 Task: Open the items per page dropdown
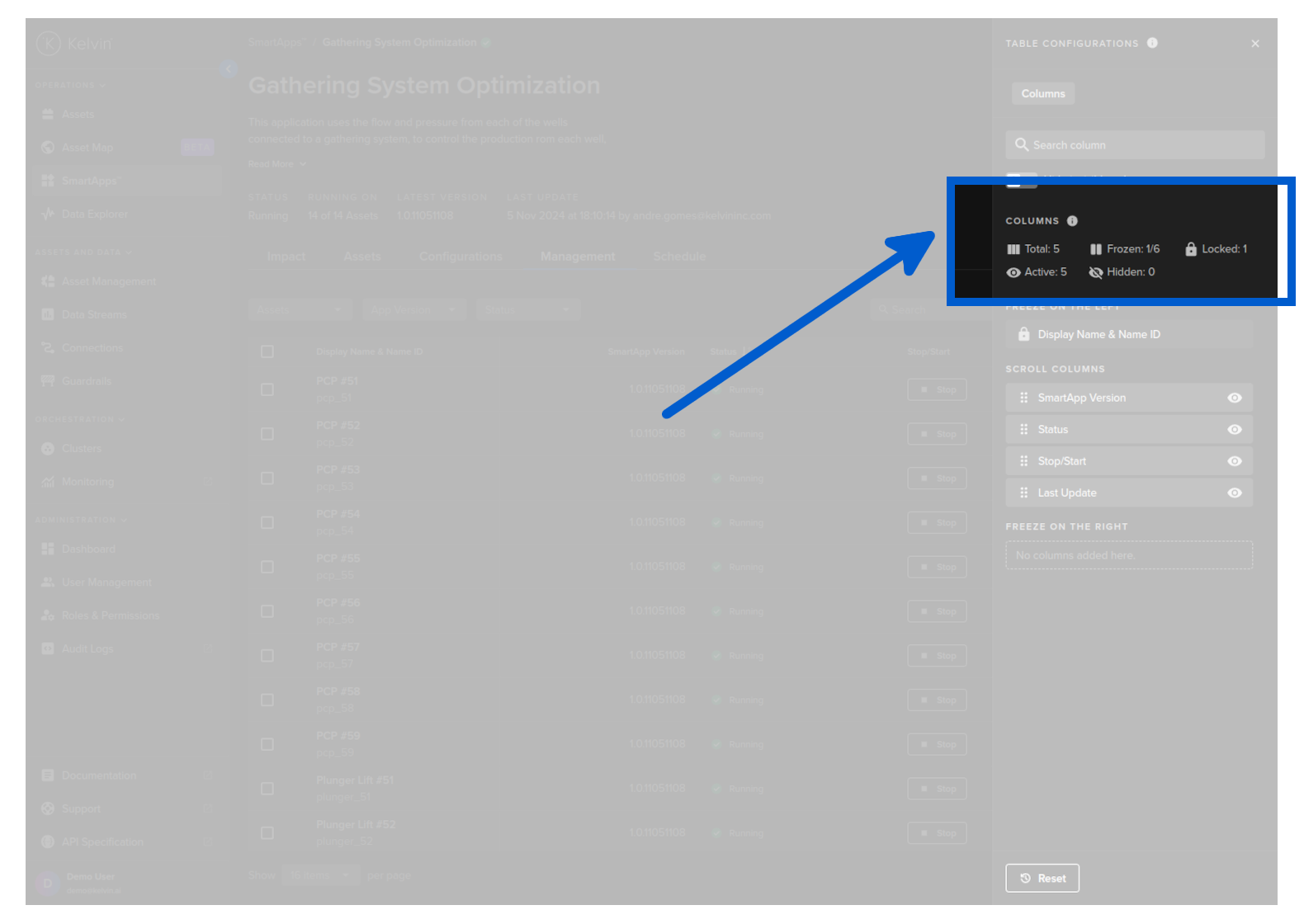320,875
